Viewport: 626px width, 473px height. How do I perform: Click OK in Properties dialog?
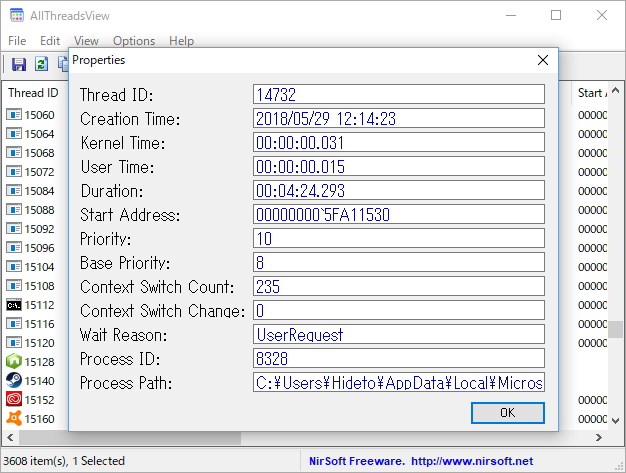507,413
